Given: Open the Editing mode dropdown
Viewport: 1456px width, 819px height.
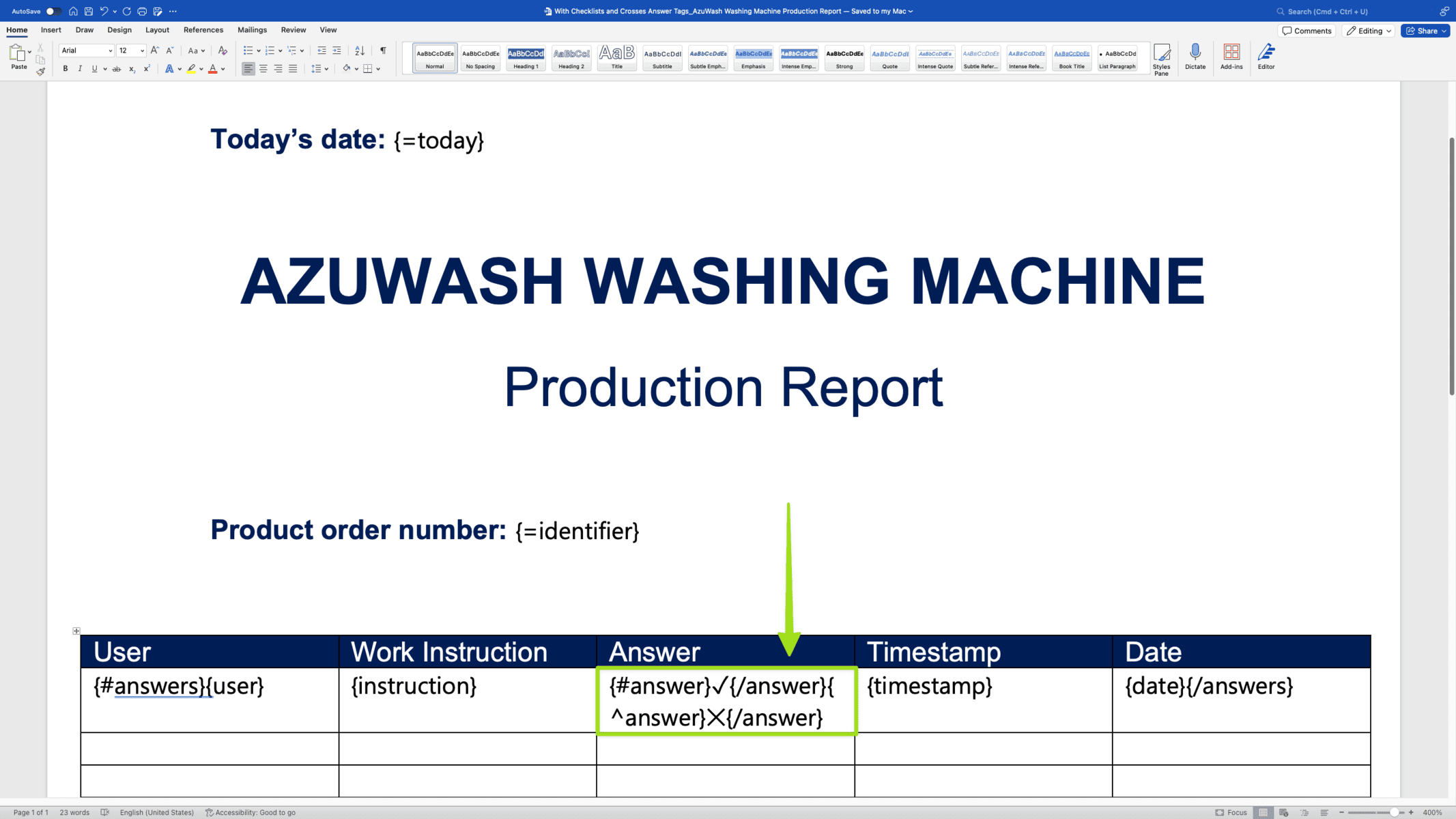Looking at the screenshot, I should click(x=1368, y=31).
